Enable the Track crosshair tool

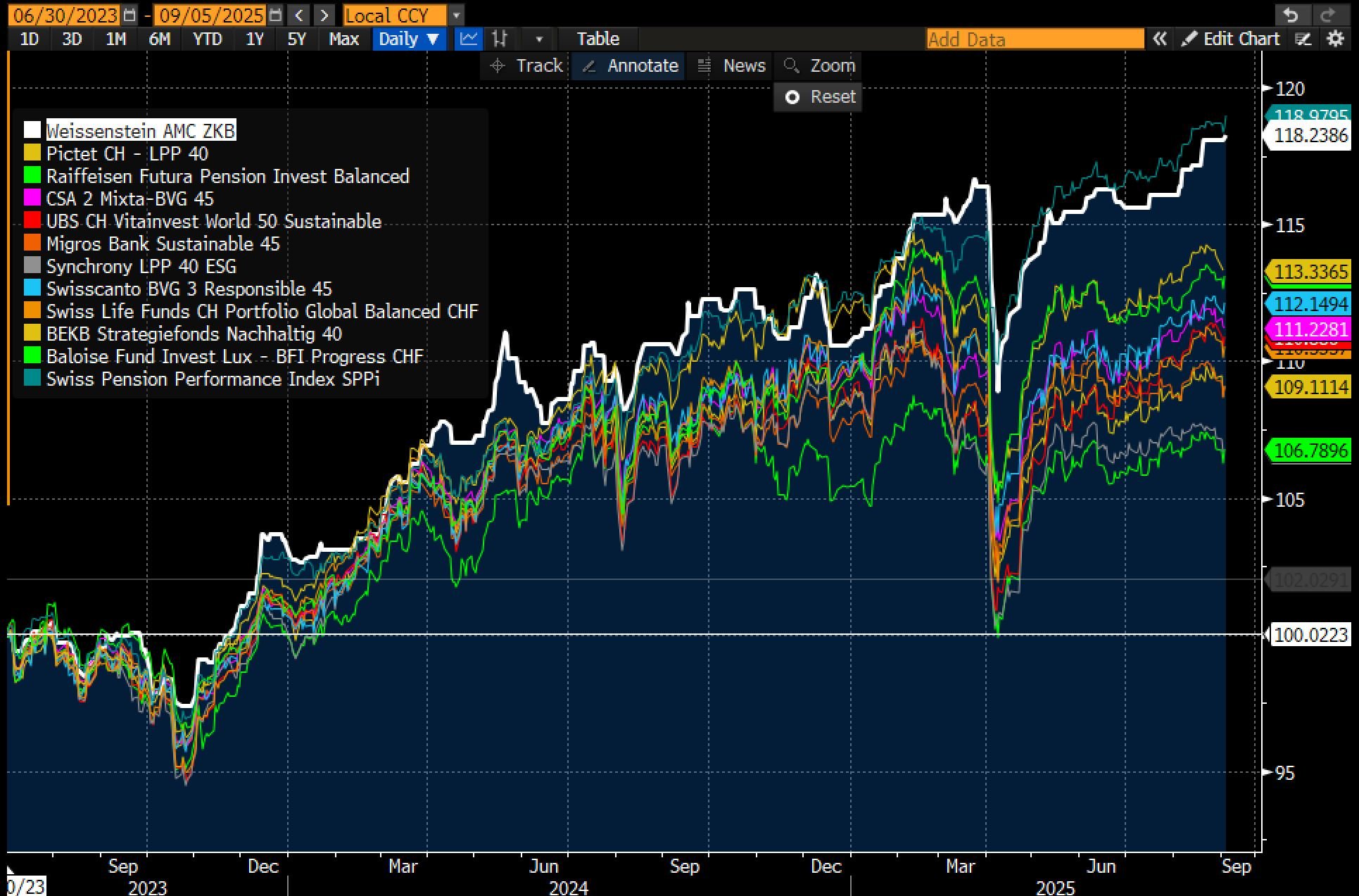(x=527, y=65)
